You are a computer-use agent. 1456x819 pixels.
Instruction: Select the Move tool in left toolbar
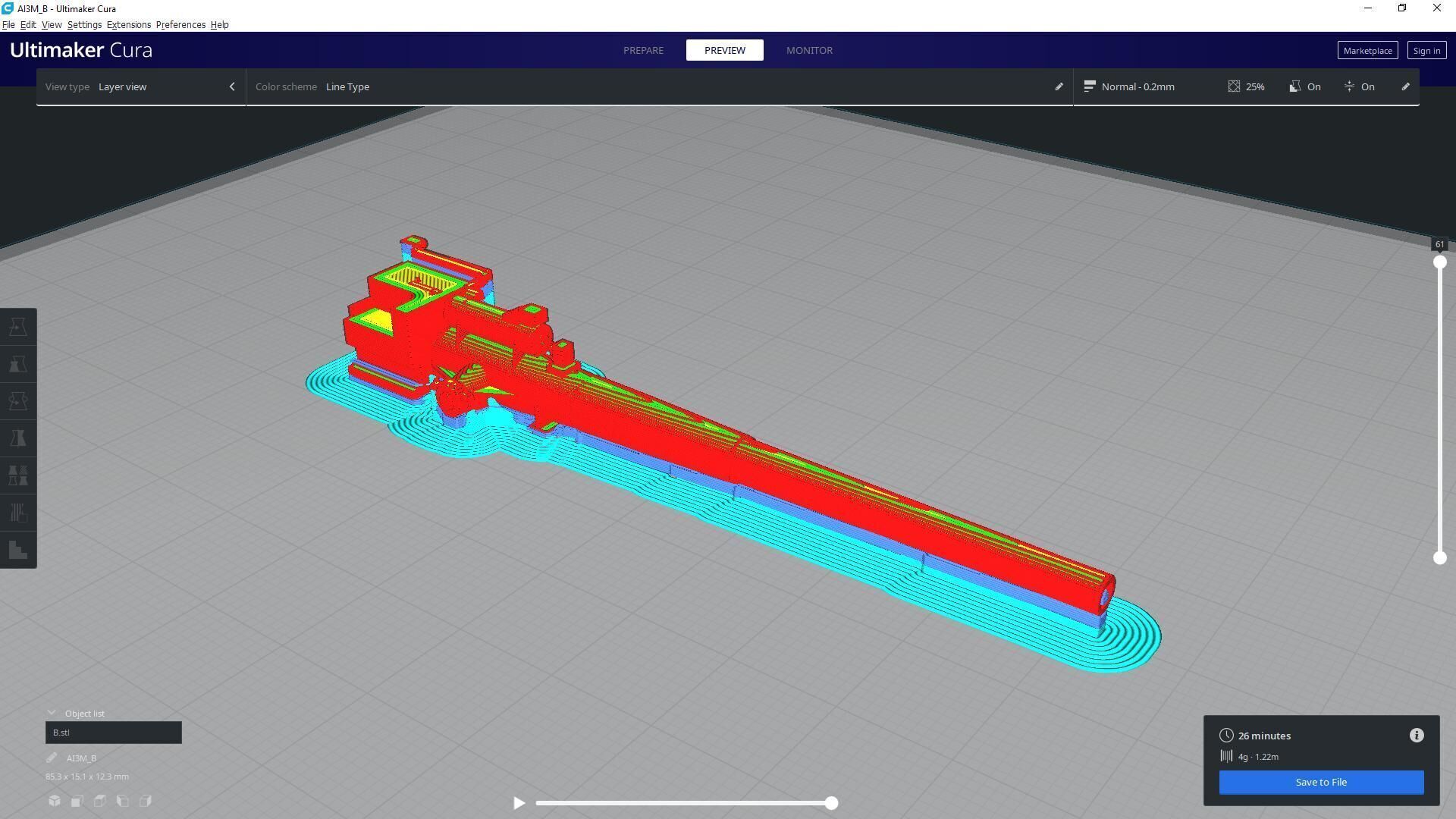pos(18,327)
